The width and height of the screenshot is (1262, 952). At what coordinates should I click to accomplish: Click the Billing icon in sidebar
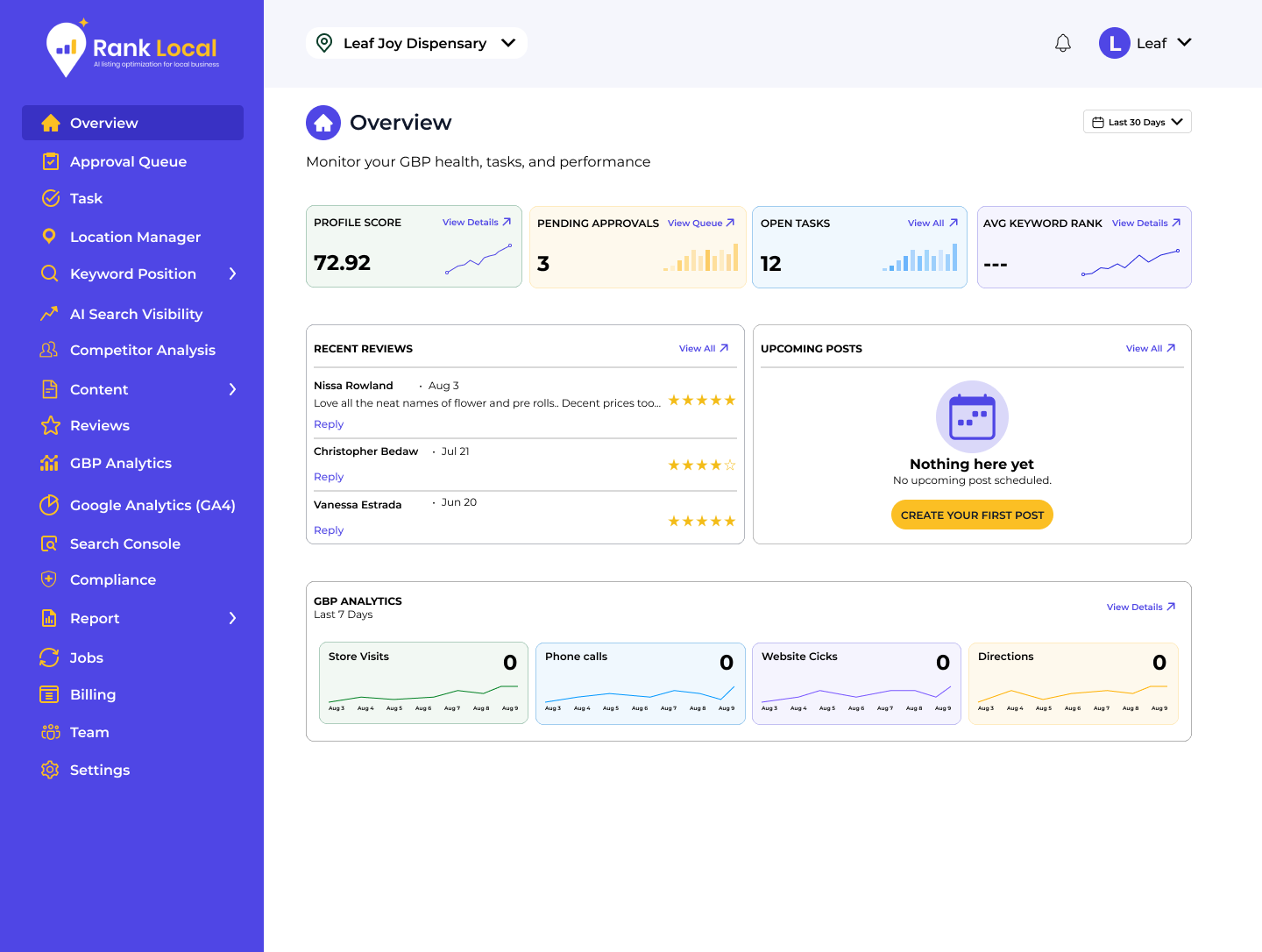click(x=49, y=694)
